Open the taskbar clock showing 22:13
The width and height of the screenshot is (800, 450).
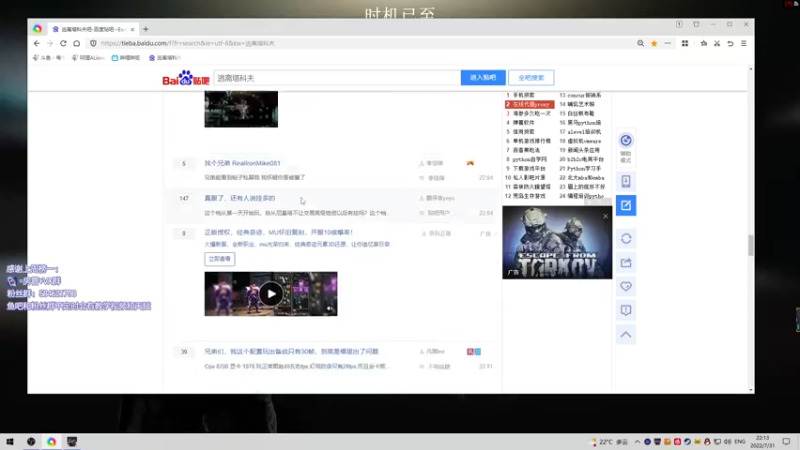(x=762, y=442)
